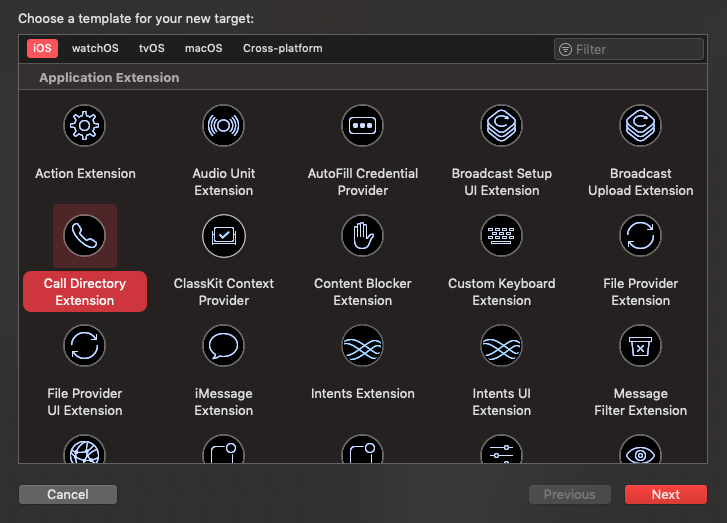Click the Call Directory Extension phone icon

[85, 236]
